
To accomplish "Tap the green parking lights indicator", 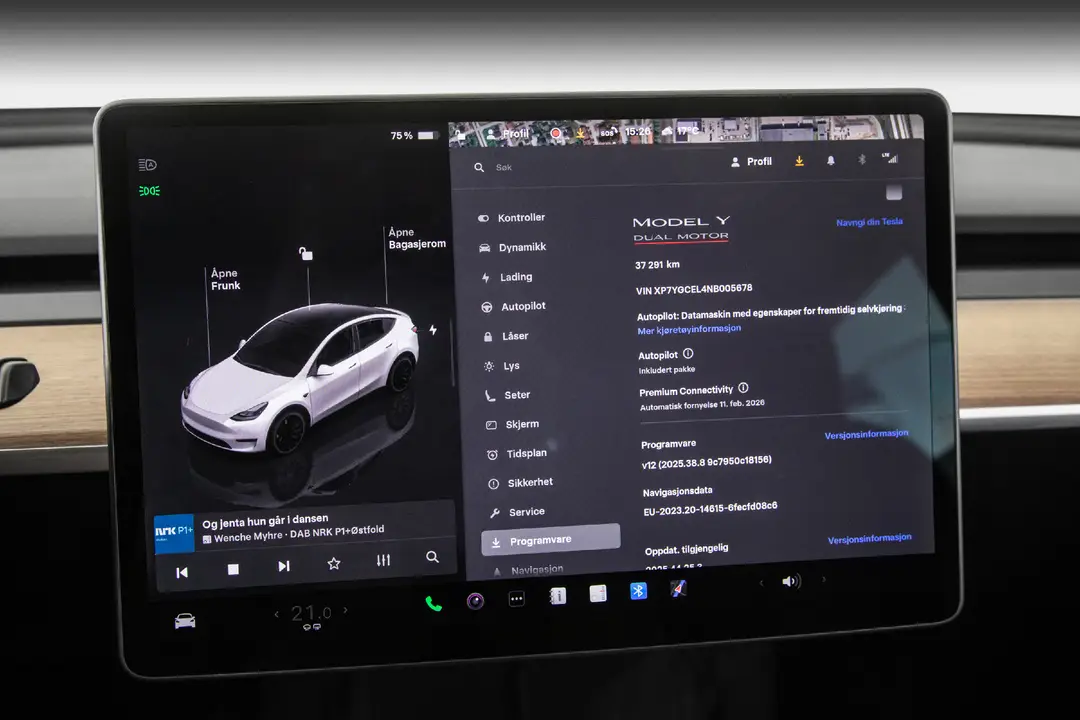I will point(149,191).
